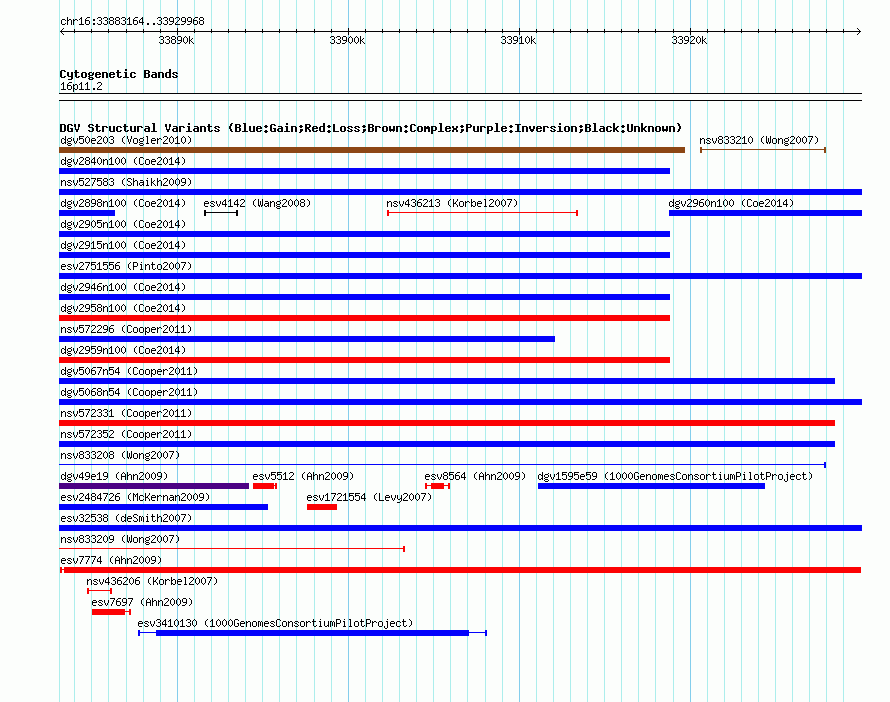Click dgv2958n100 (Coe2014) red loss bar
890x702 pixels.
click(364, 318)
